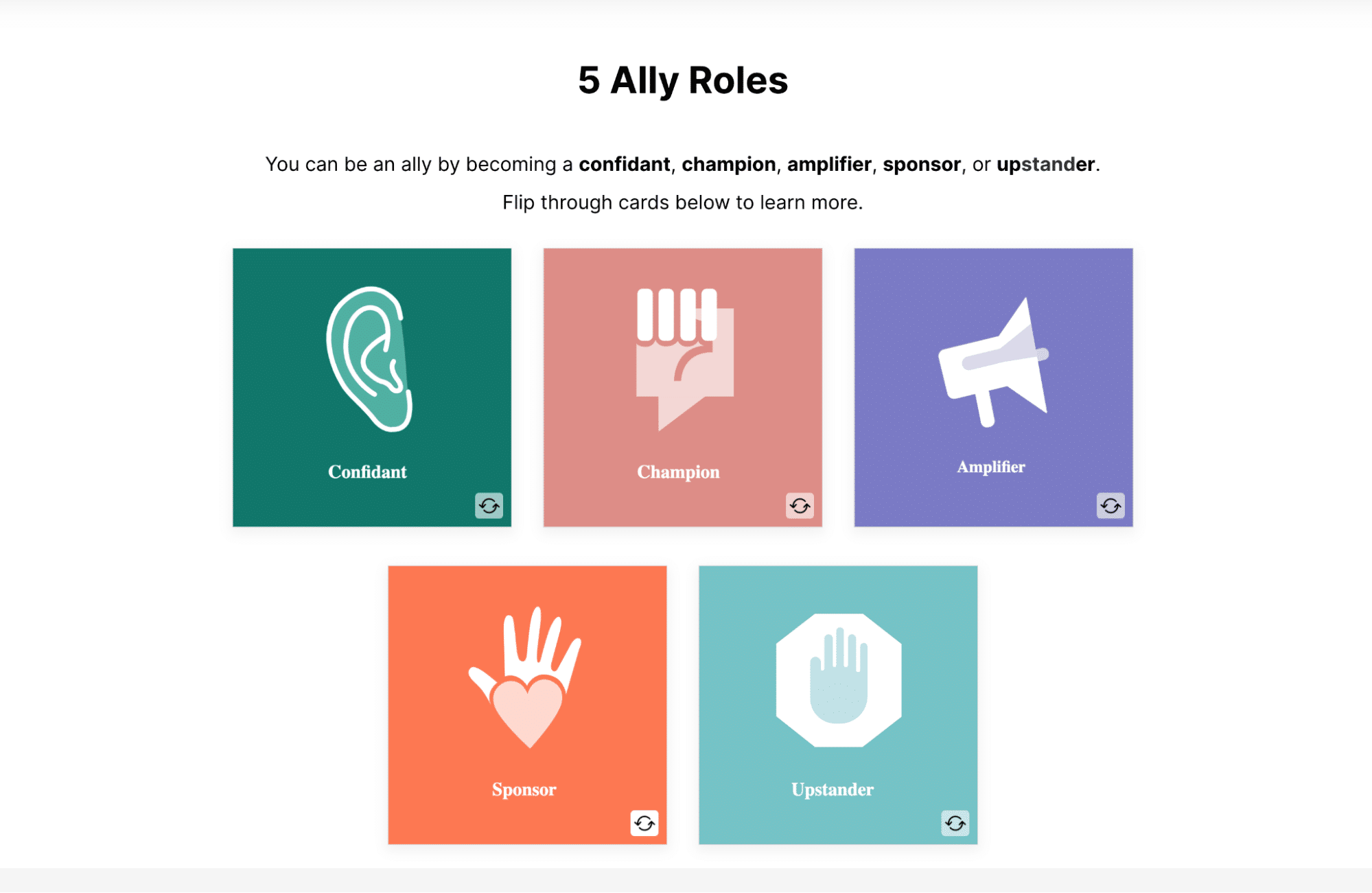Viewport: 1372px width, 893px height.
Task: Click the "5 Ally Roles" heading
Action: [x=683, y=80]
